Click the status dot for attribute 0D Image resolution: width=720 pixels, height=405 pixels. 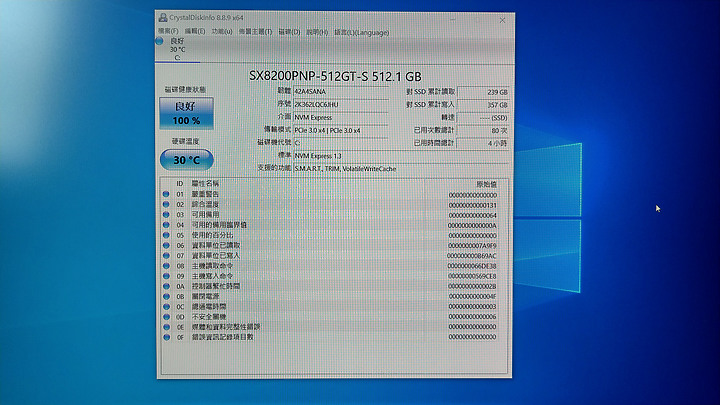coord(166,316)
